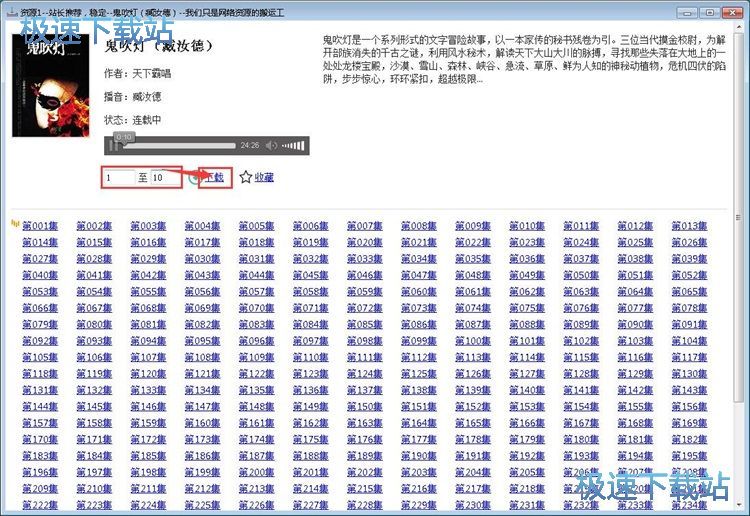The height and width of the screenshot is (516, 750).
Task: Open episode 第170集
Action: [40, 439]
